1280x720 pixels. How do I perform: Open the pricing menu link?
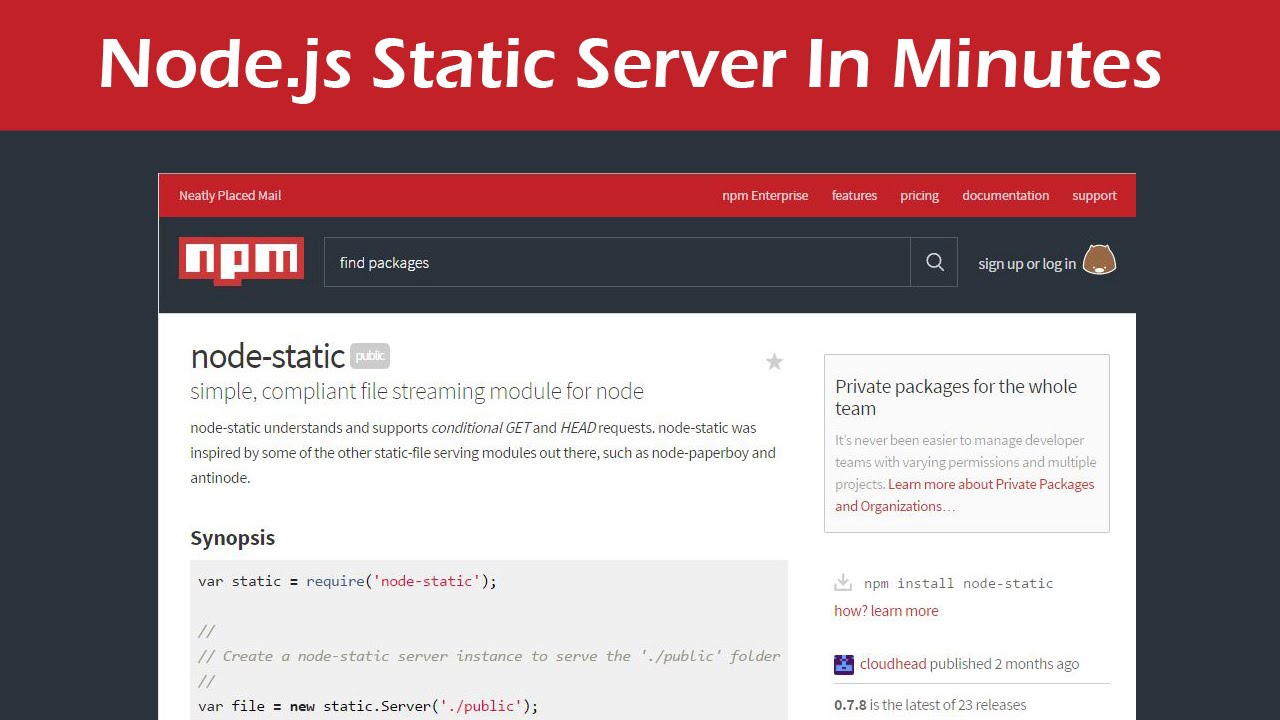point(919,196)
